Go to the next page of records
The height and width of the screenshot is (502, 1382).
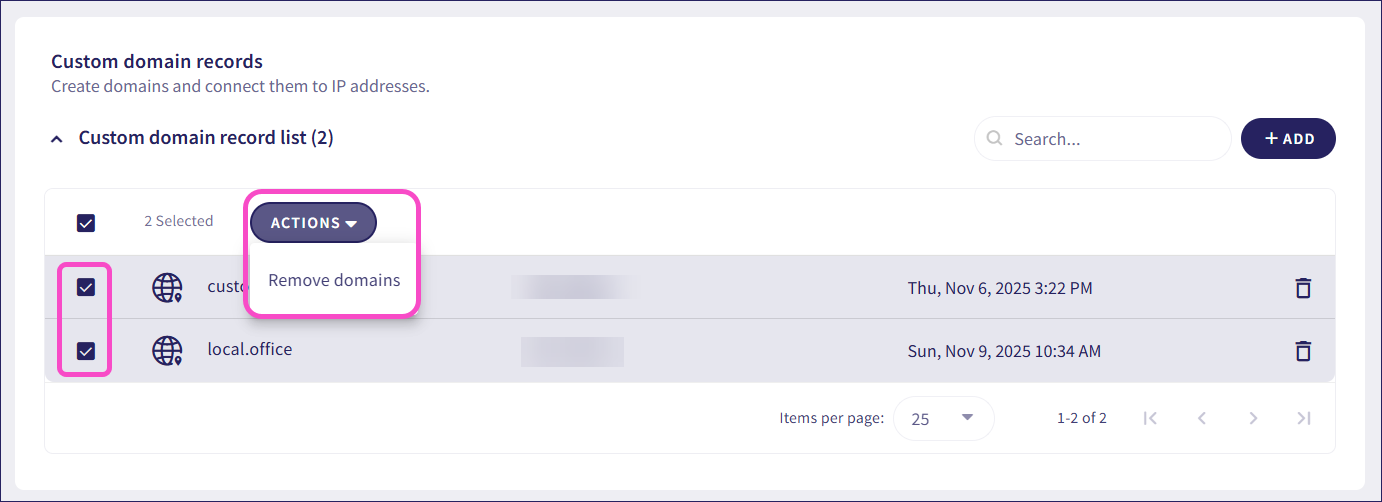pyautogui.click(x=1253, y=418)
